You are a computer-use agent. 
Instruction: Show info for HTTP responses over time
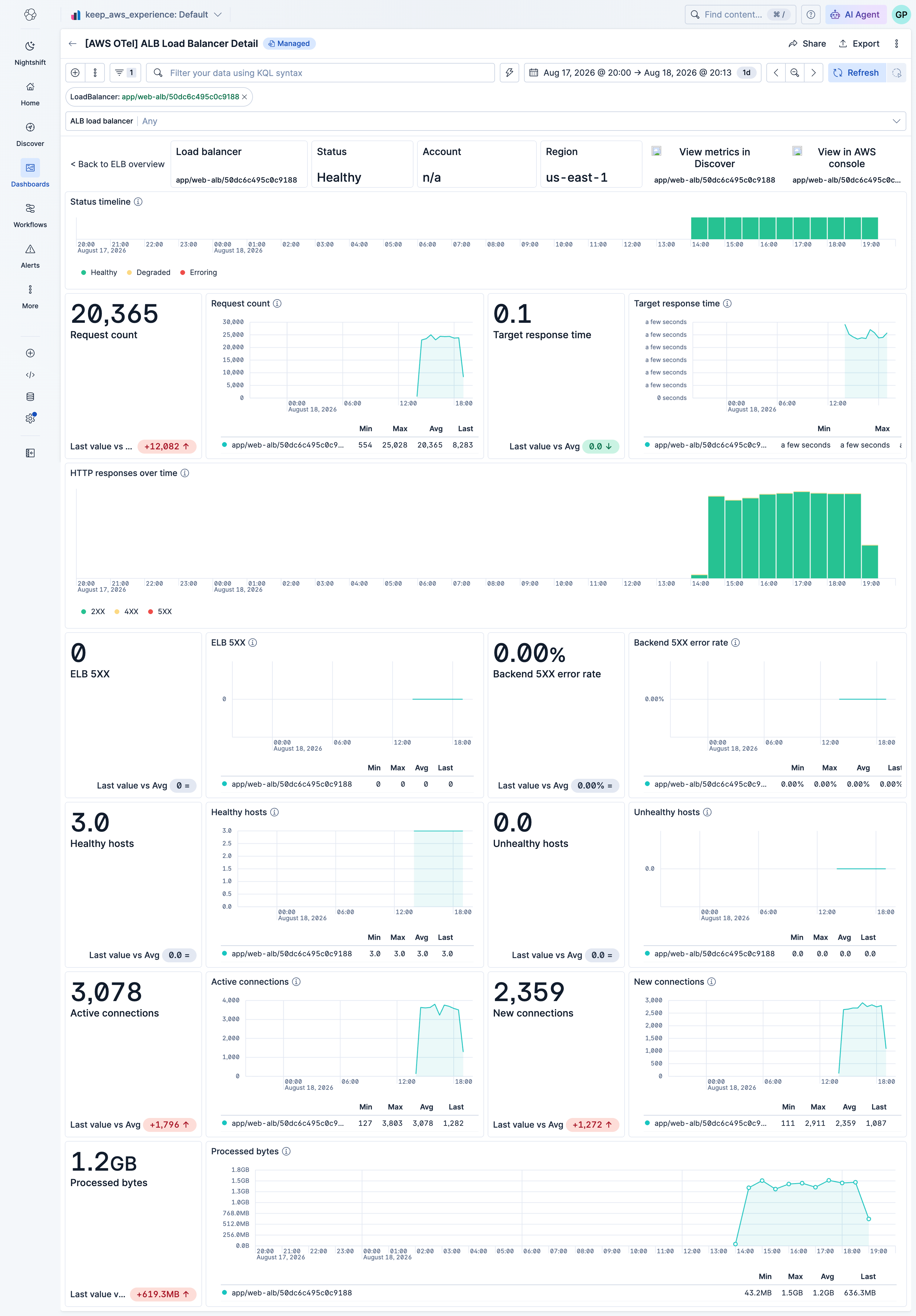[184, 474]
